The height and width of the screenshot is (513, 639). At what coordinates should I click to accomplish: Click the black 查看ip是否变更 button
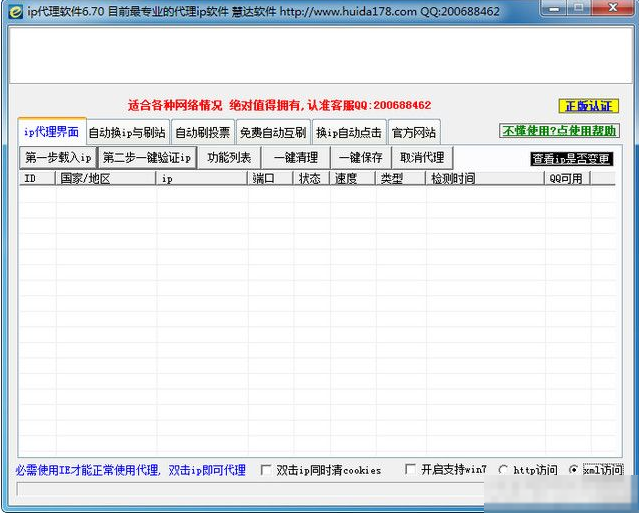tap(571, 159)
